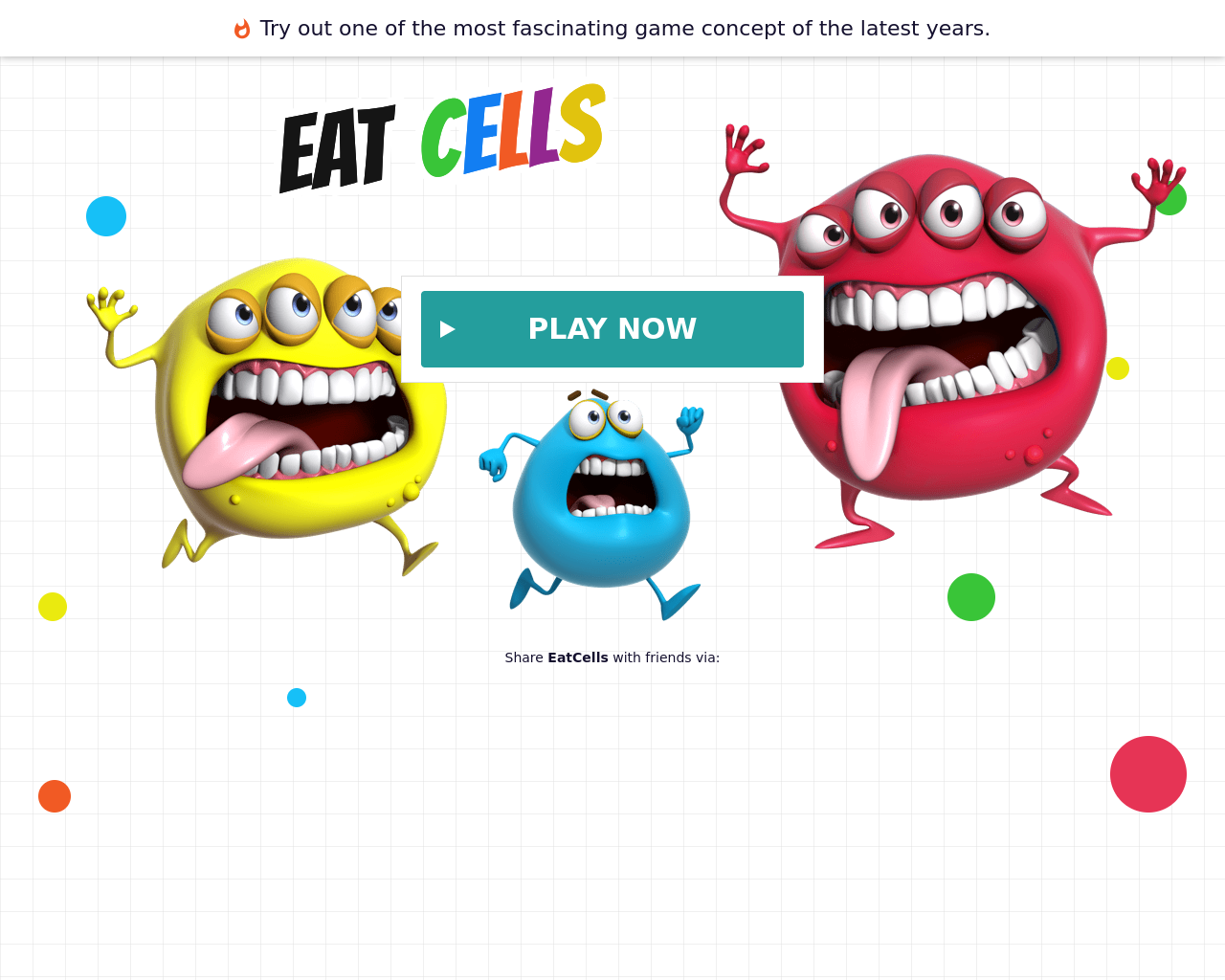
Task: Click the black EAT logo text
Action: click(x=337, y=147)
